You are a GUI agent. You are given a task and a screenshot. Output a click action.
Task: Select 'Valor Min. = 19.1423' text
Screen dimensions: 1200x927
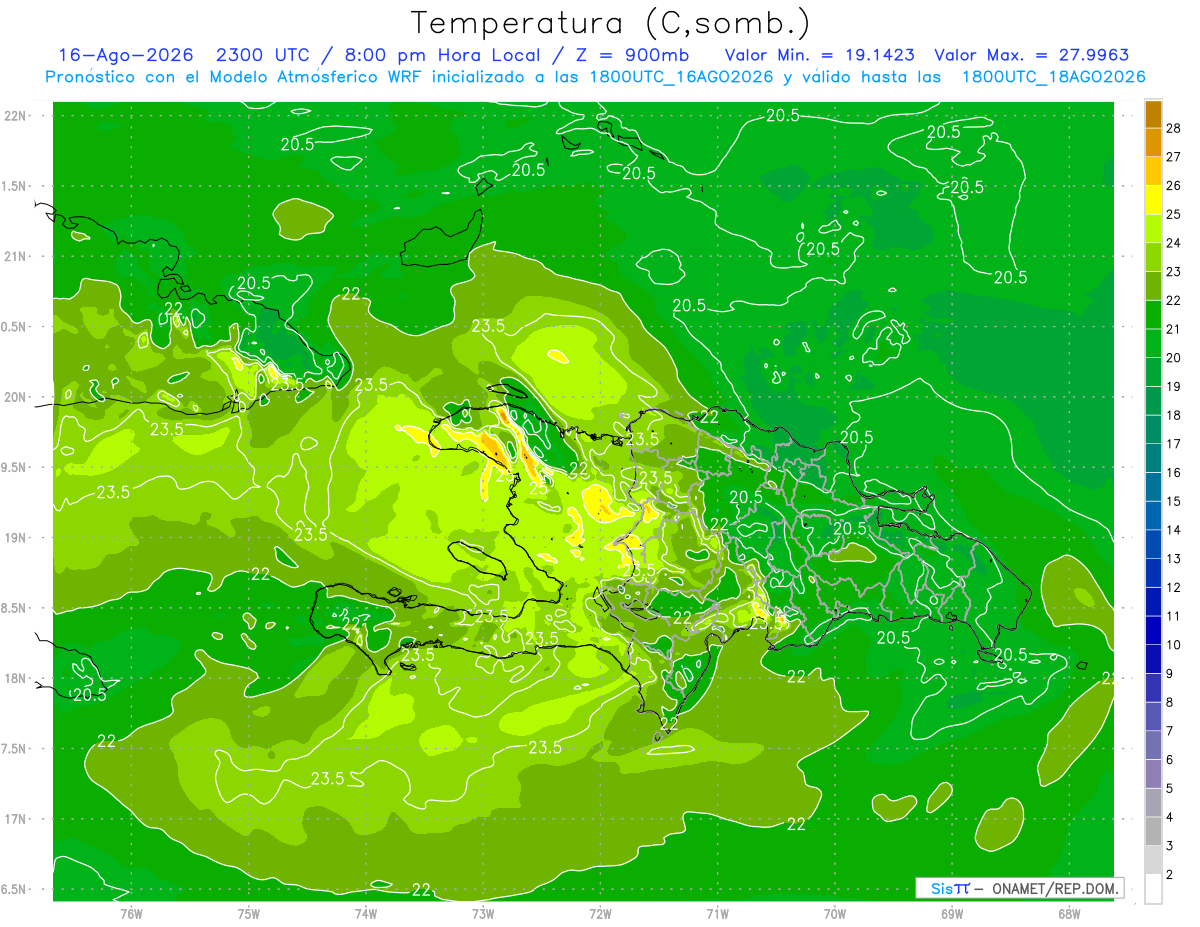coord(820,55)
